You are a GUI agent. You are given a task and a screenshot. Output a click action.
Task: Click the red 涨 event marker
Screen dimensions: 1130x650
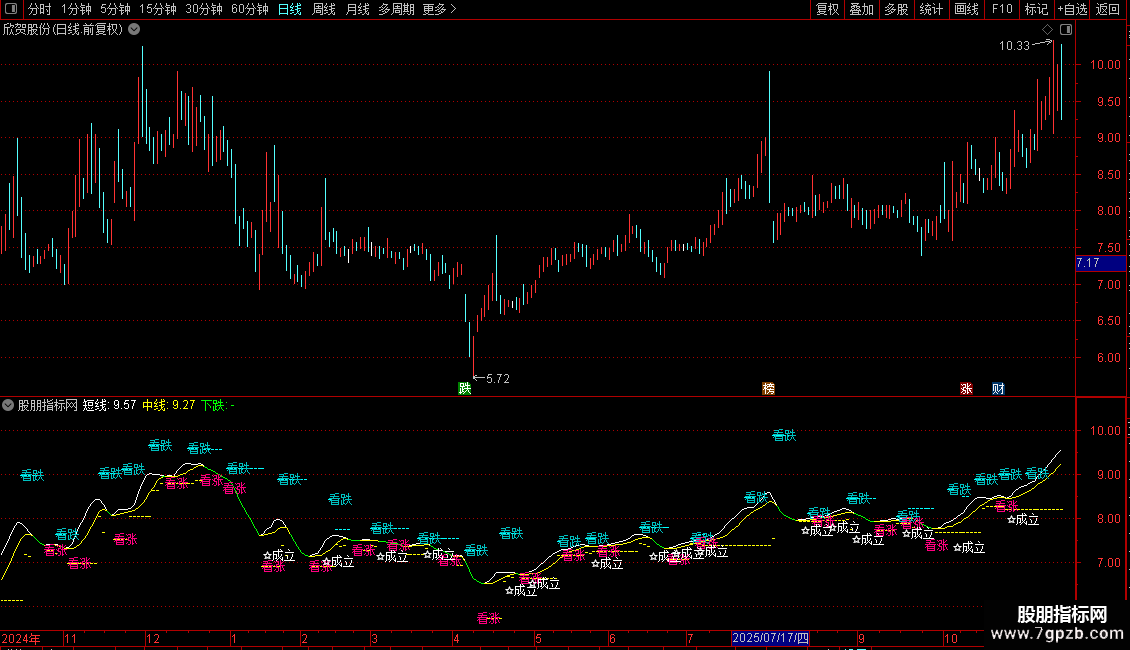point(966,388)
